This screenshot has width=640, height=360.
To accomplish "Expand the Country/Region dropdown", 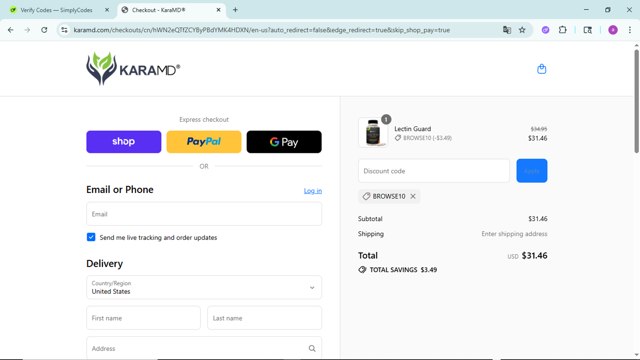I will click(x=204, y=287).
